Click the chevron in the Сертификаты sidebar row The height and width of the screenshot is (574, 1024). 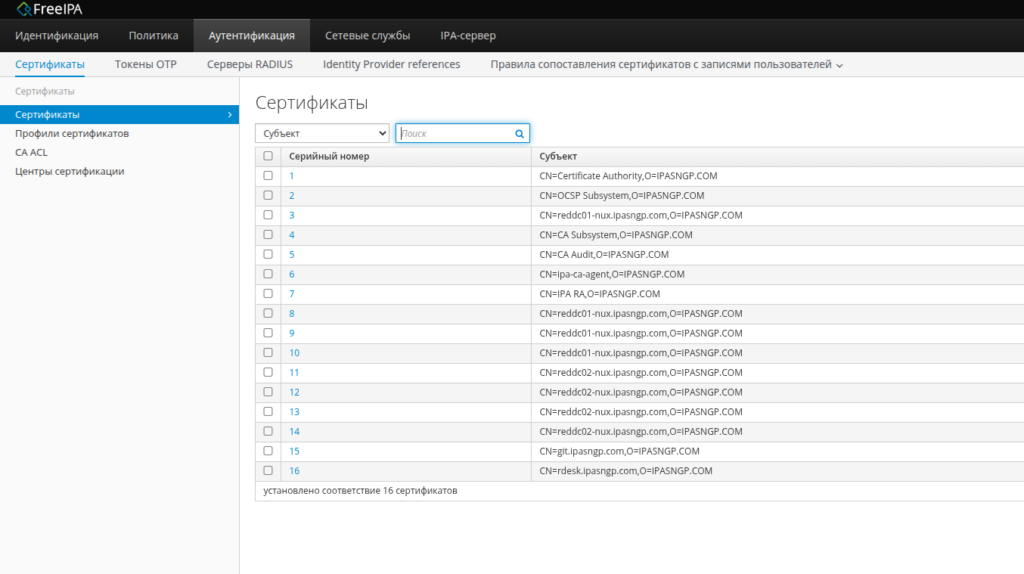[x=229, y=115]
